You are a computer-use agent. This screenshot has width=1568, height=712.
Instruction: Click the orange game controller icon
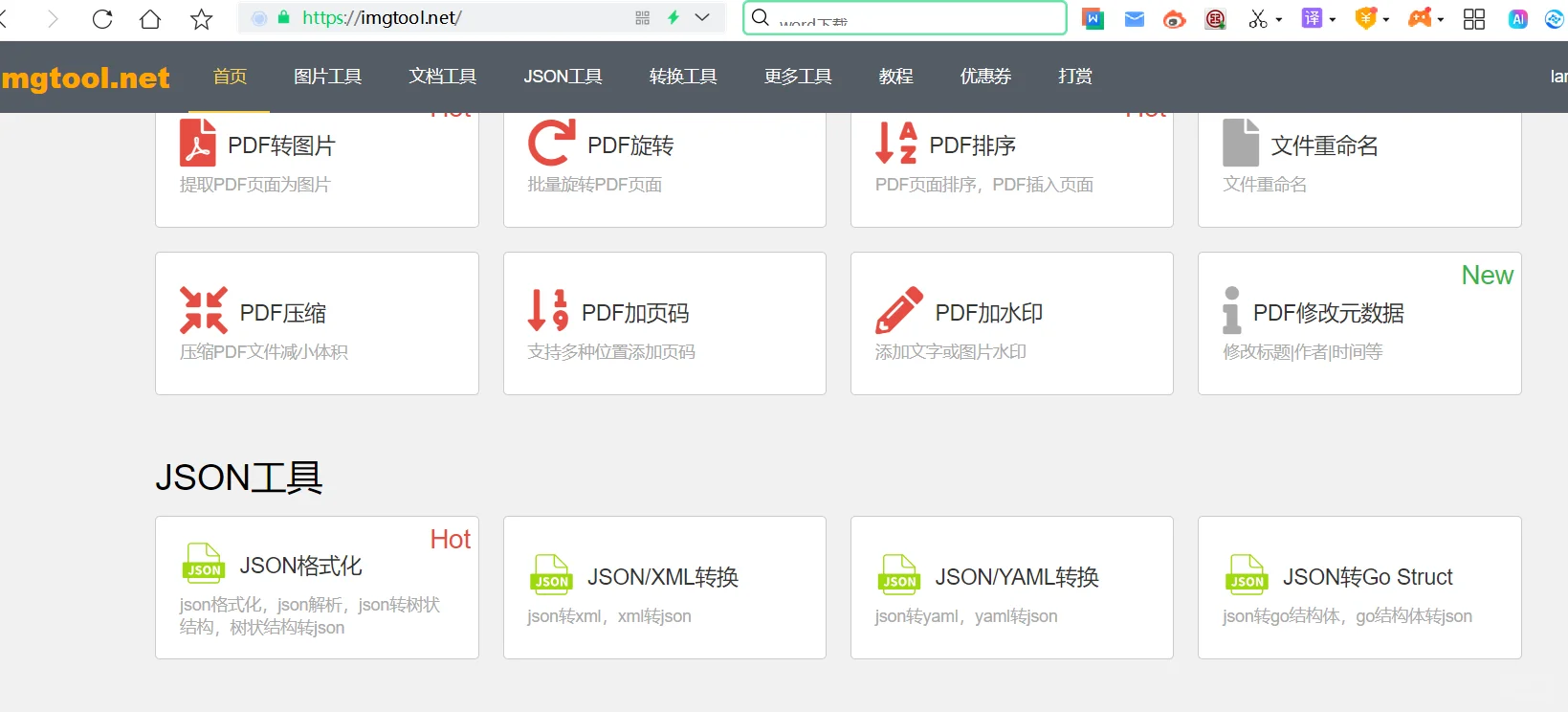(1421, 18)
